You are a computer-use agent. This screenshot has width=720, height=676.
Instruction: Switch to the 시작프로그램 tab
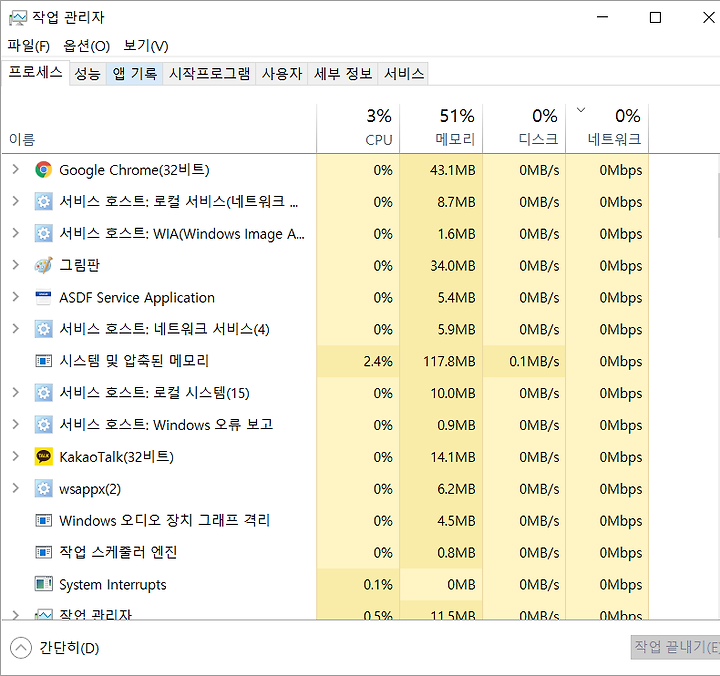(x=209, y=73)
